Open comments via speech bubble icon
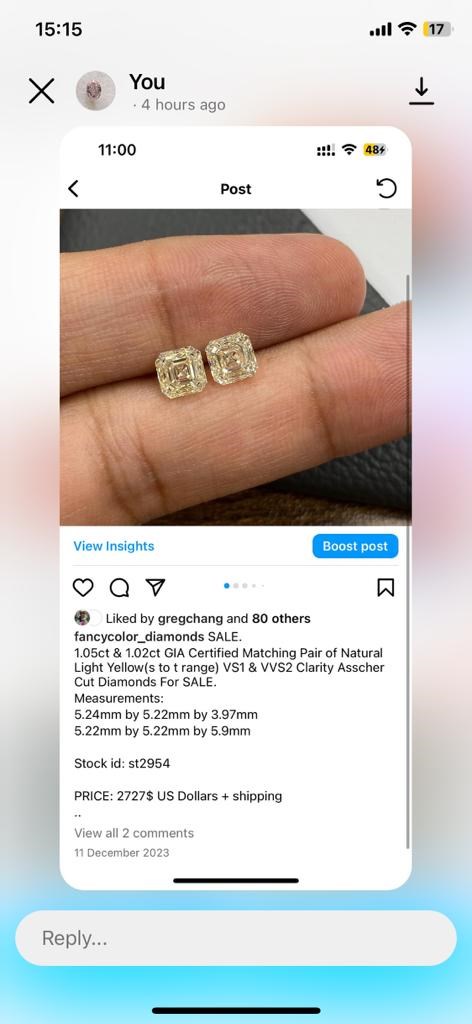 pos(119,588)
